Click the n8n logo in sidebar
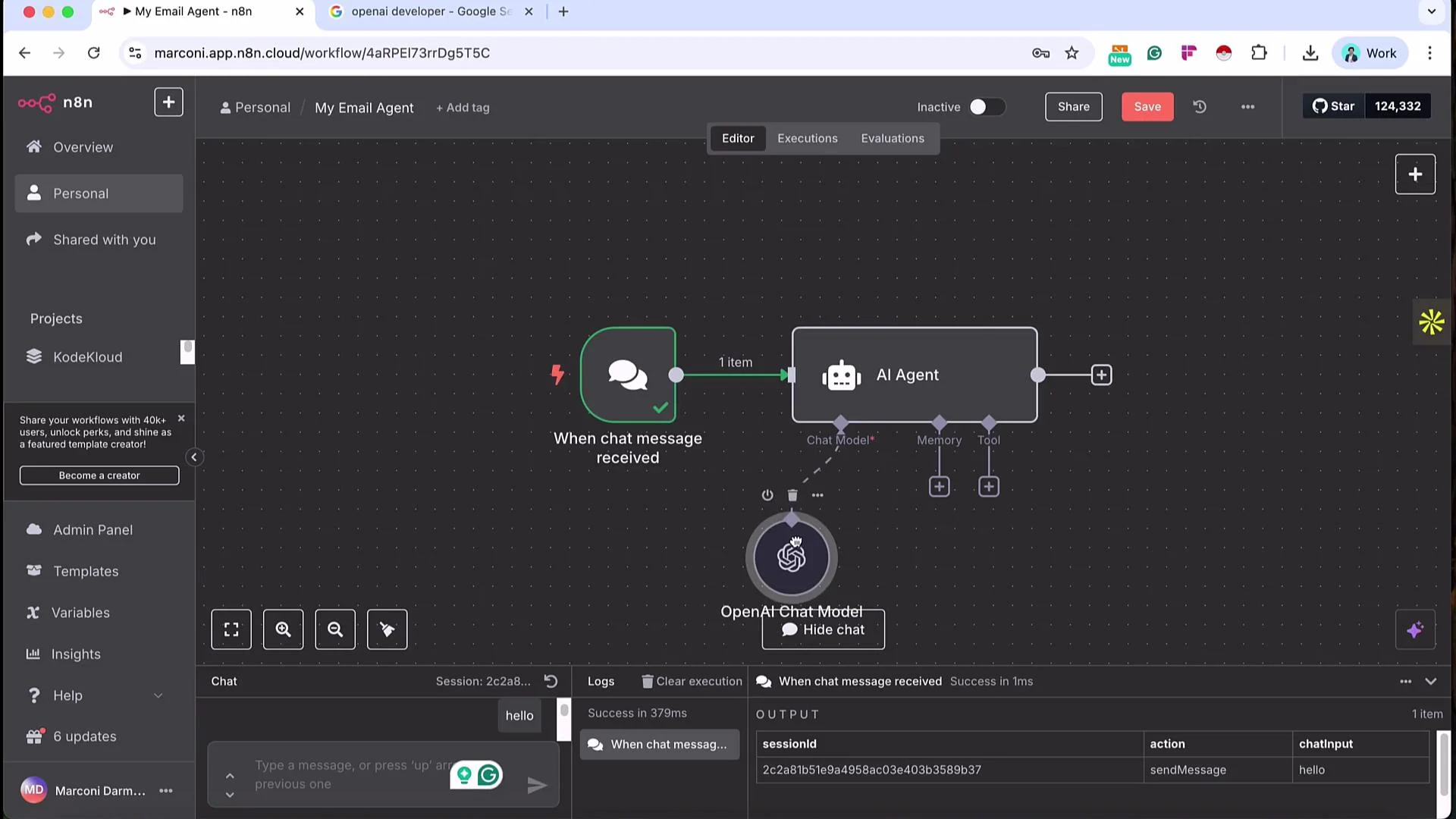The image size is (1456, 819). click(55, 102)
